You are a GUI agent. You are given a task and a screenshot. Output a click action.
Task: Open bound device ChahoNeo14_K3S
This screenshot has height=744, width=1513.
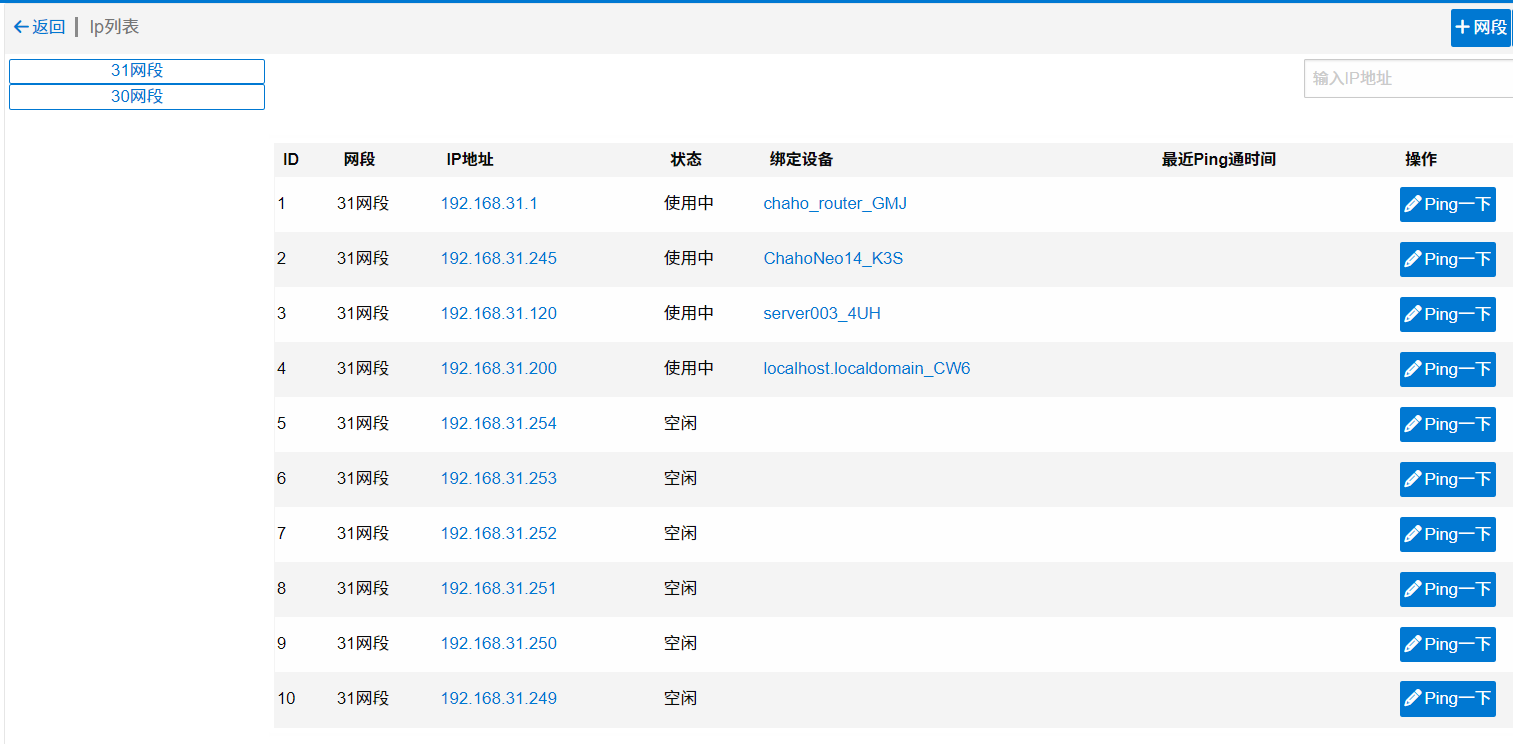[x=833, y=258]
